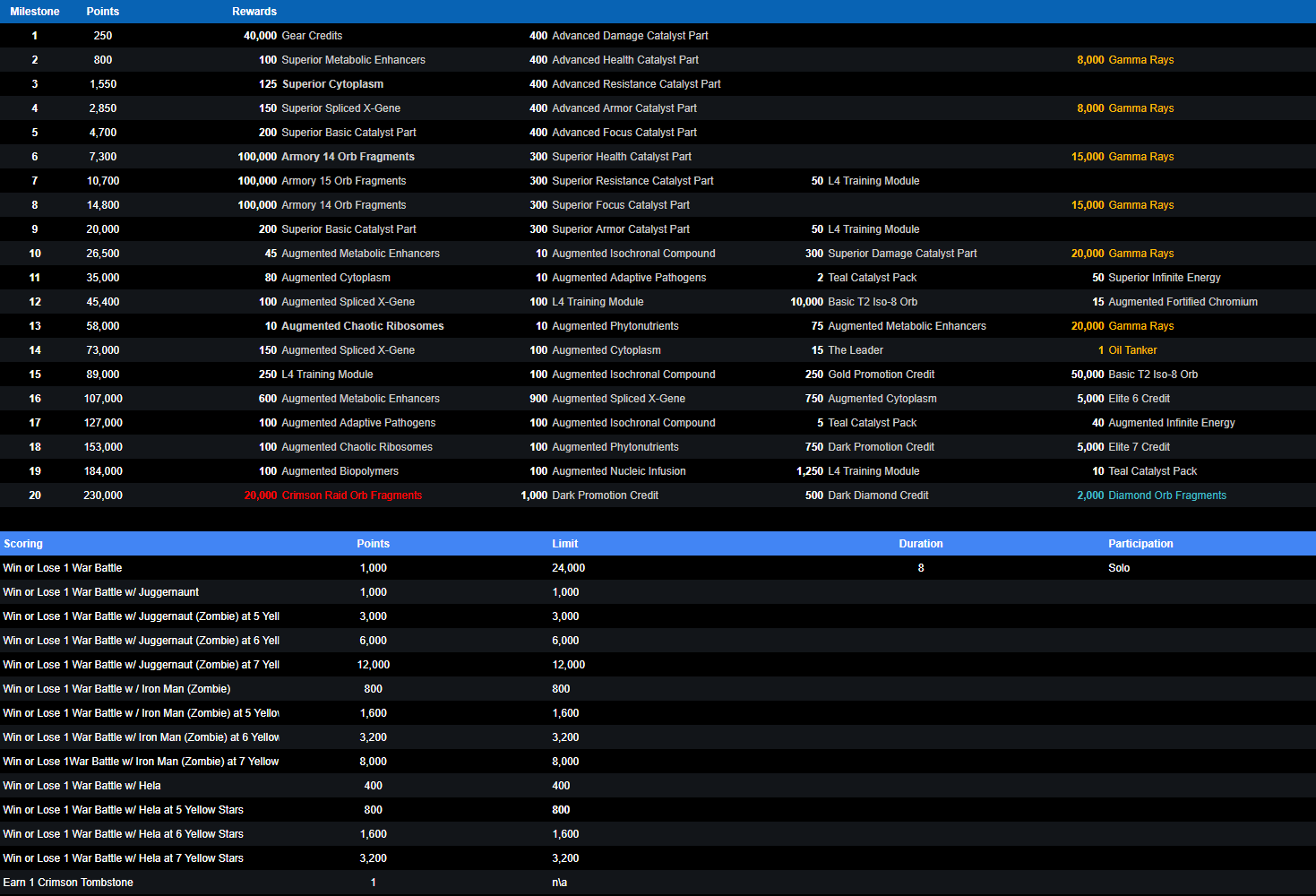Screen dimensions: 1316x896
Task: Click The Leader reward text
Action: coord(855,350)
